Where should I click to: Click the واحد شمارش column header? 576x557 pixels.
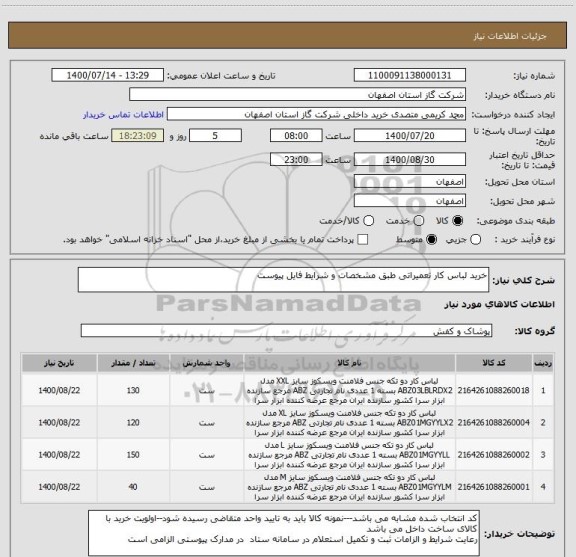(x=206, y=363)
